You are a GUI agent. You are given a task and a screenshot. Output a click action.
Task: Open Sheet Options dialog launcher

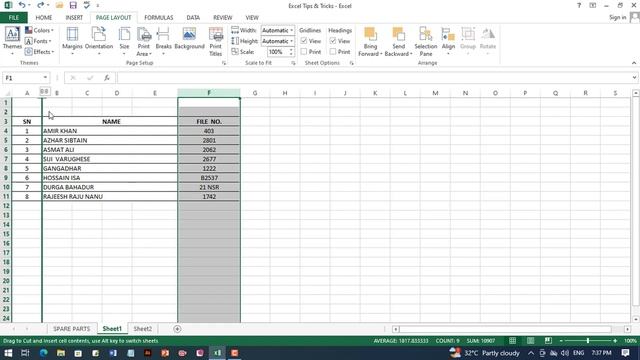[x=351, y=63]
